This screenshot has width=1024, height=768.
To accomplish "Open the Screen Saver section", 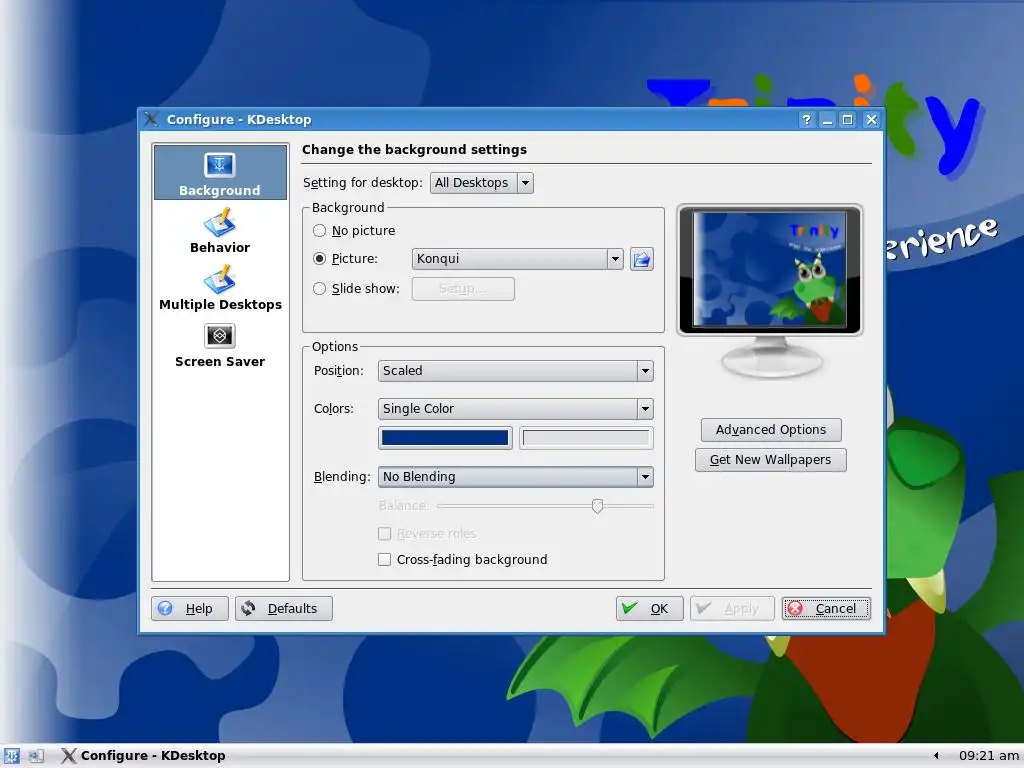I will 220,345.
